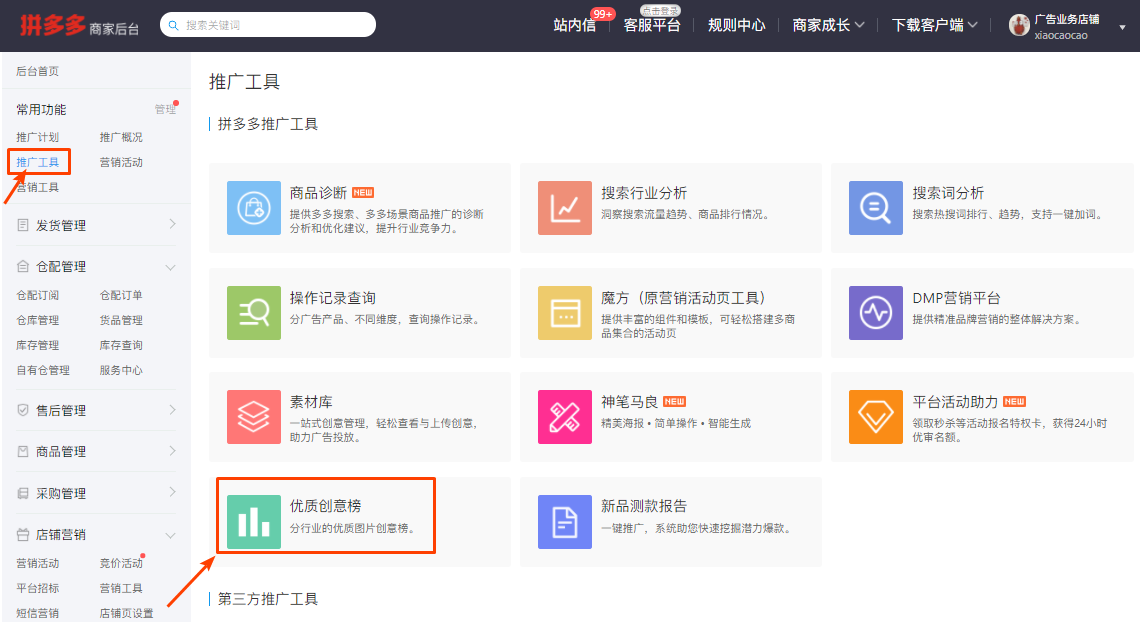This screenshot has height=622, width=1140.
Task: Open 货品管理 in sidebar
Action: point(121,320)
